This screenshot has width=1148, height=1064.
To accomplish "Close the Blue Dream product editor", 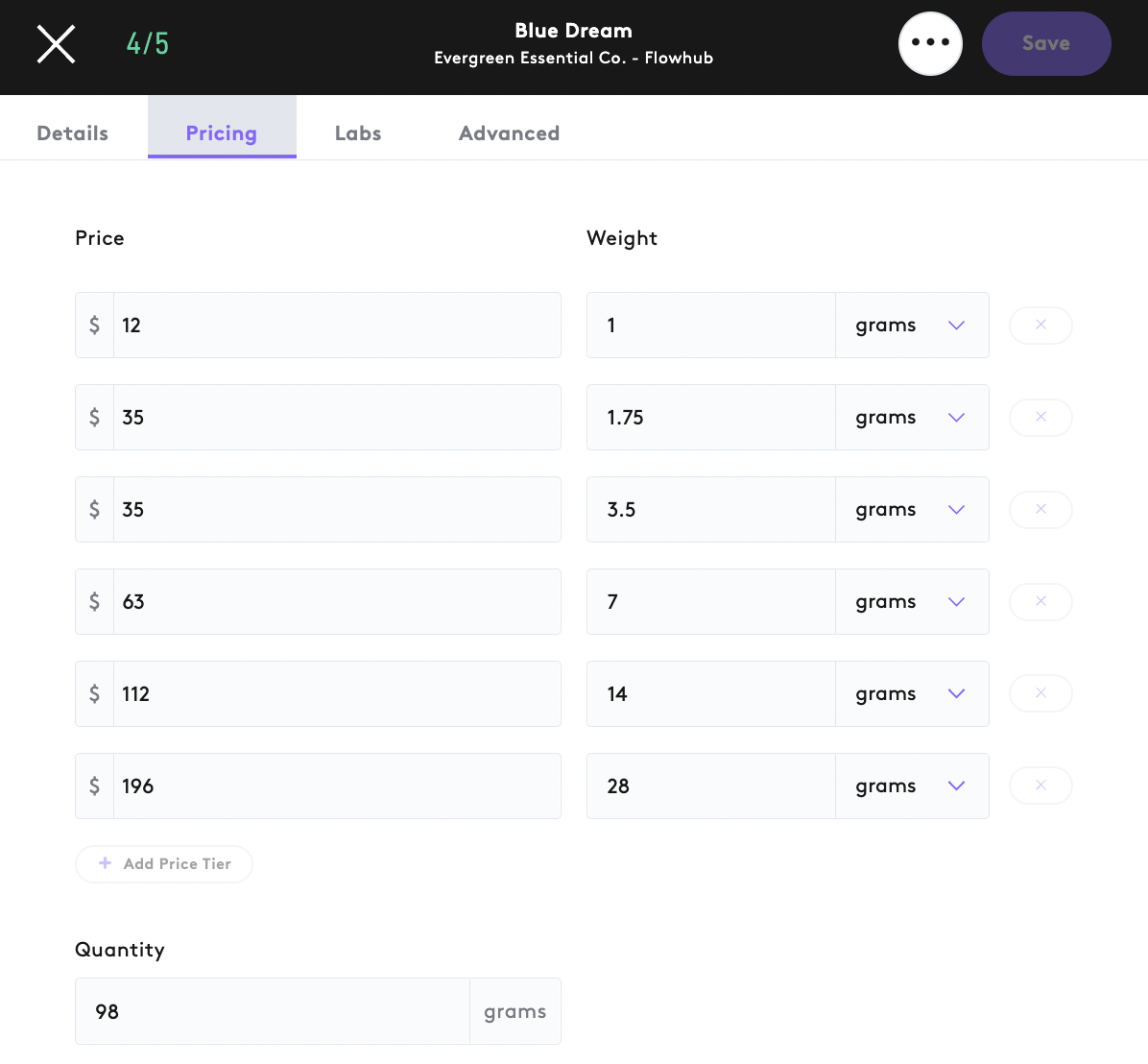I will [57, 44].
